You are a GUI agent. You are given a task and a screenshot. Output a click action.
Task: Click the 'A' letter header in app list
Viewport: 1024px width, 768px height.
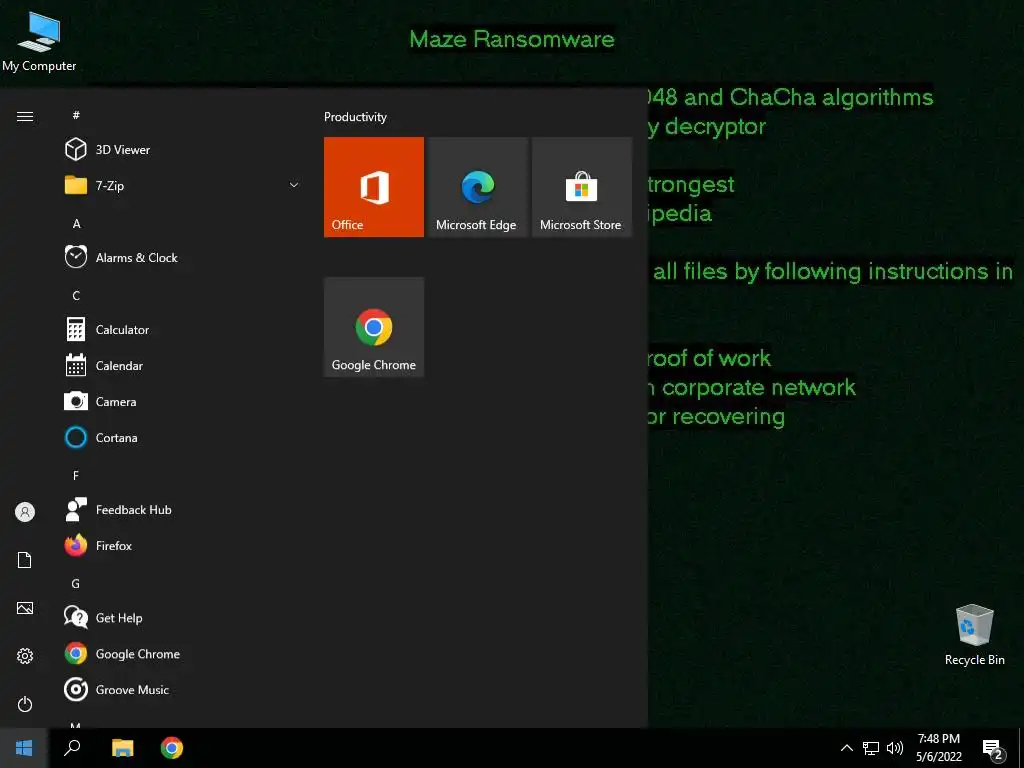pyautogui.click(x=76, y=223)
